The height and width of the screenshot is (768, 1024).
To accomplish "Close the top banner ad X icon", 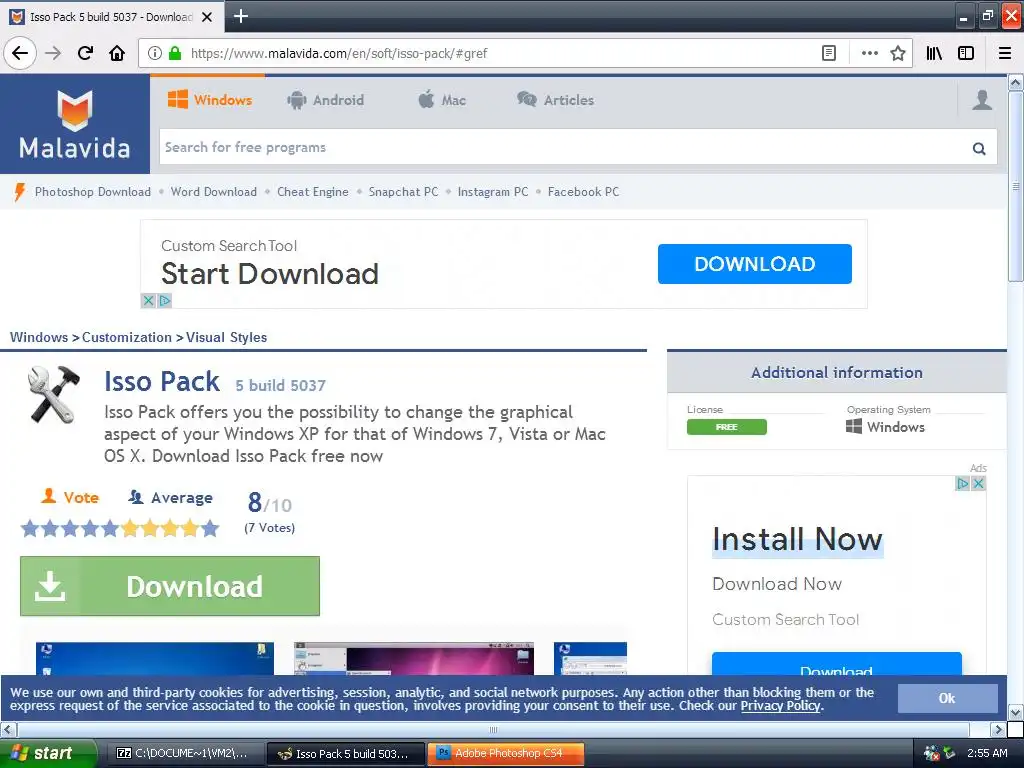I will click(148, 300).
